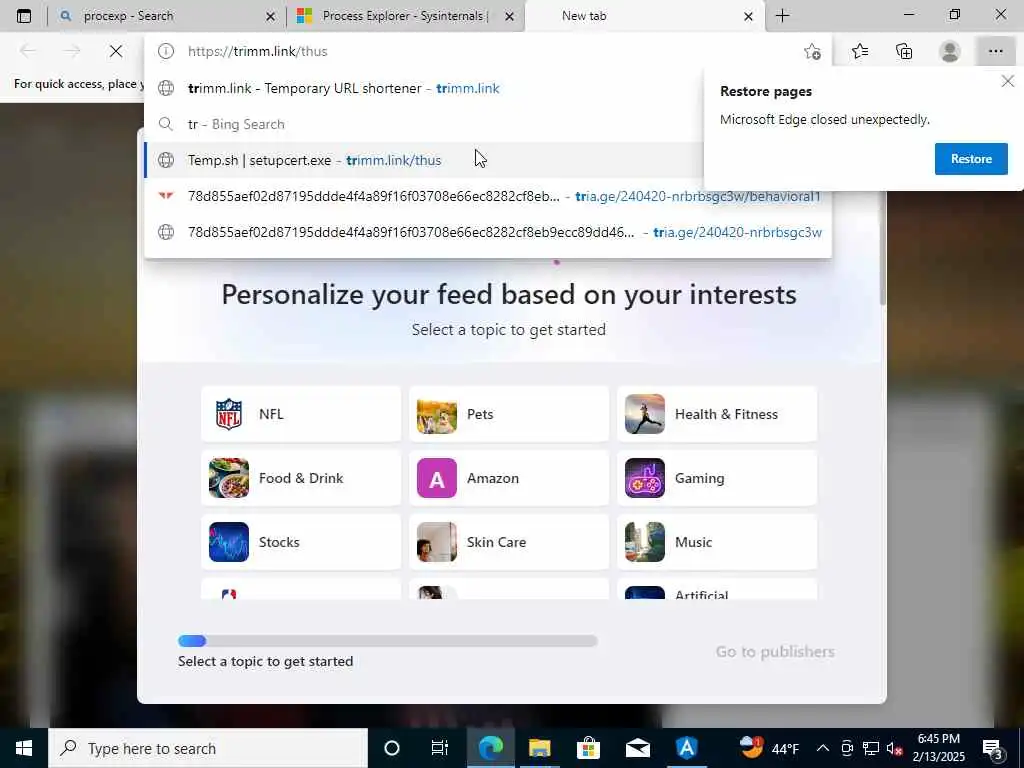Select the Skin Care topic
The image size is (1024, 768).
509,542
